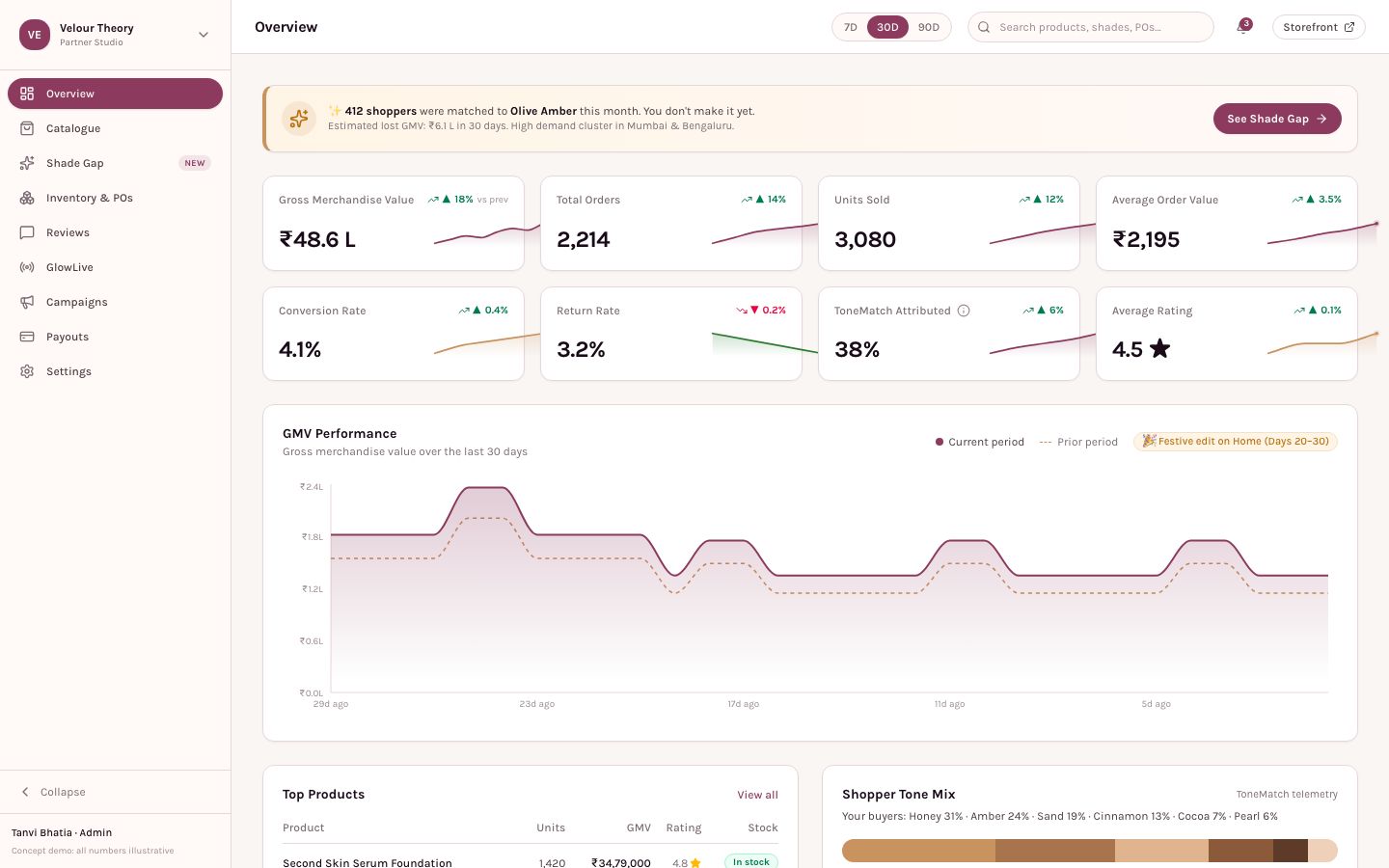Screen dimensions: 1389x868
Task: Click the search magnifier icon
Action: (984, 27)
